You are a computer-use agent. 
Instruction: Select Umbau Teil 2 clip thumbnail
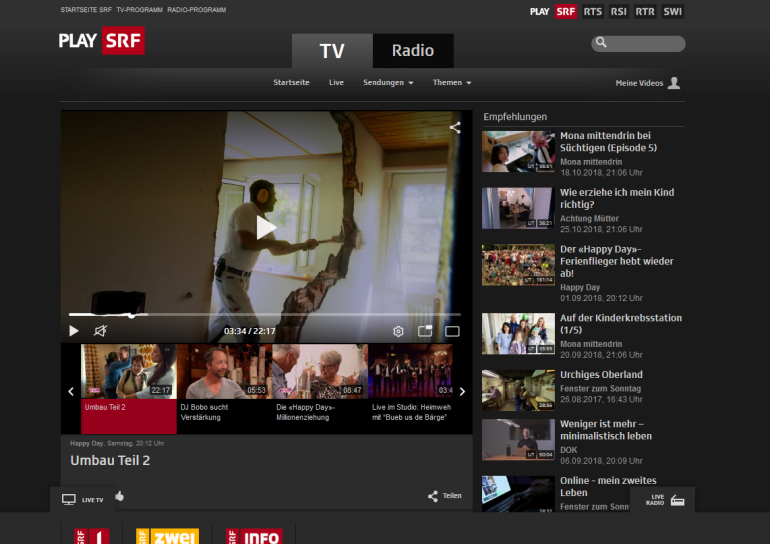(x=129, y=371)
